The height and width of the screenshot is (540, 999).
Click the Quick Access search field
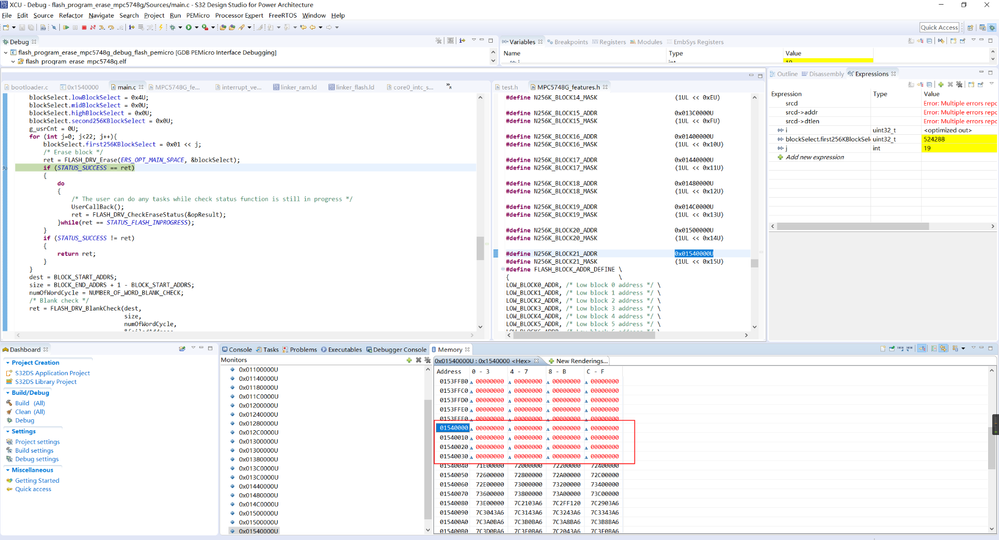(939, 27)
